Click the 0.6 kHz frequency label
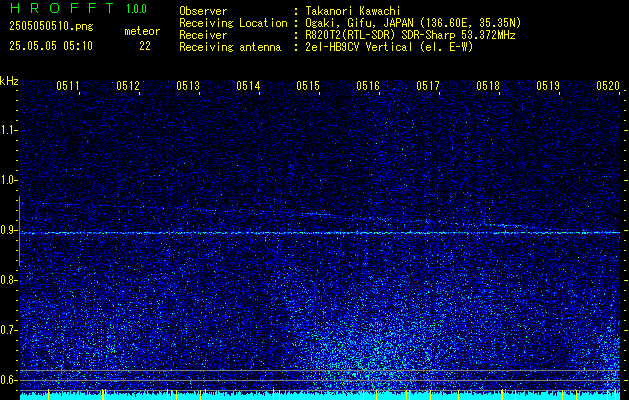The height and width of the screenshot is (400, 629). pos(8,380)
